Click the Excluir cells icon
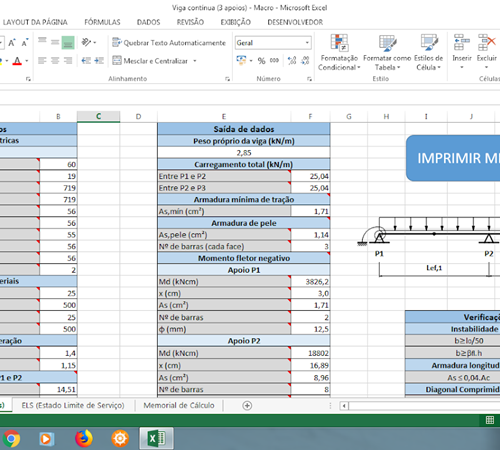The height and width of the screenshot is (450, 500). [486, 42]
